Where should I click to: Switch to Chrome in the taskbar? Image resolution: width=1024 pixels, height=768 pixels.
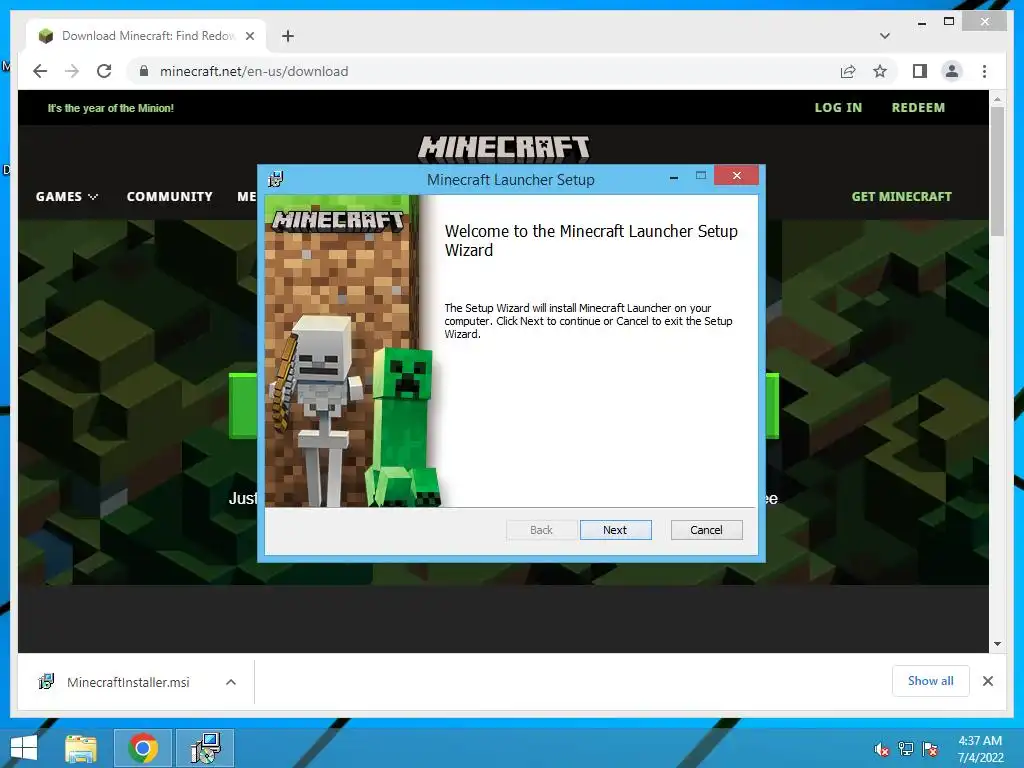point(143,748)
